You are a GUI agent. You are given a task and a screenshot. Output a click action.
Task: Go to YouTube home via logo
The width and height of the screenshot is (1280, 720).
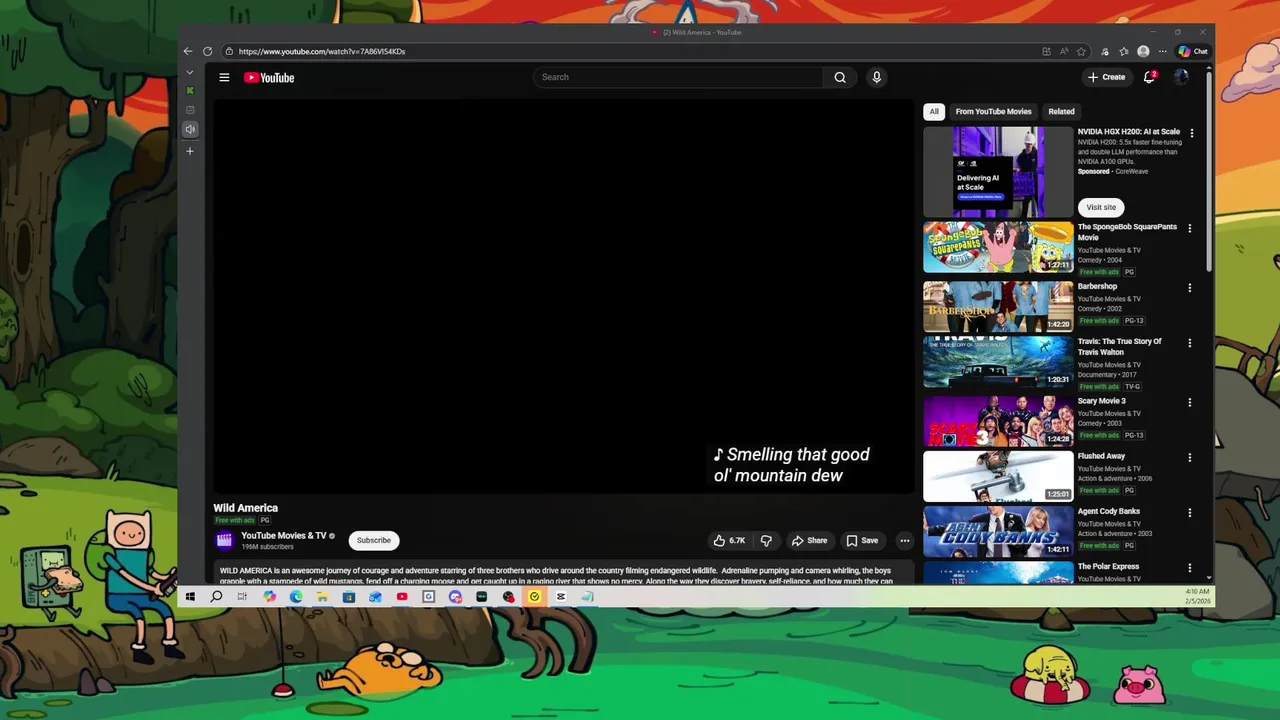(269, 77)
